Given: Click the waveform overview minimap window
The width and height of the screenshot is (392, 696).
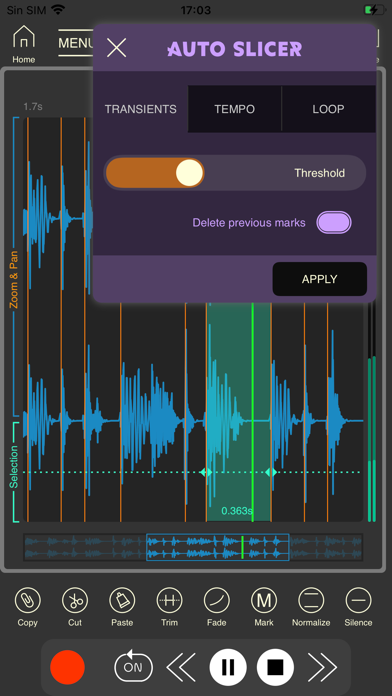Looking at the screenshot, I should point(218,547).
